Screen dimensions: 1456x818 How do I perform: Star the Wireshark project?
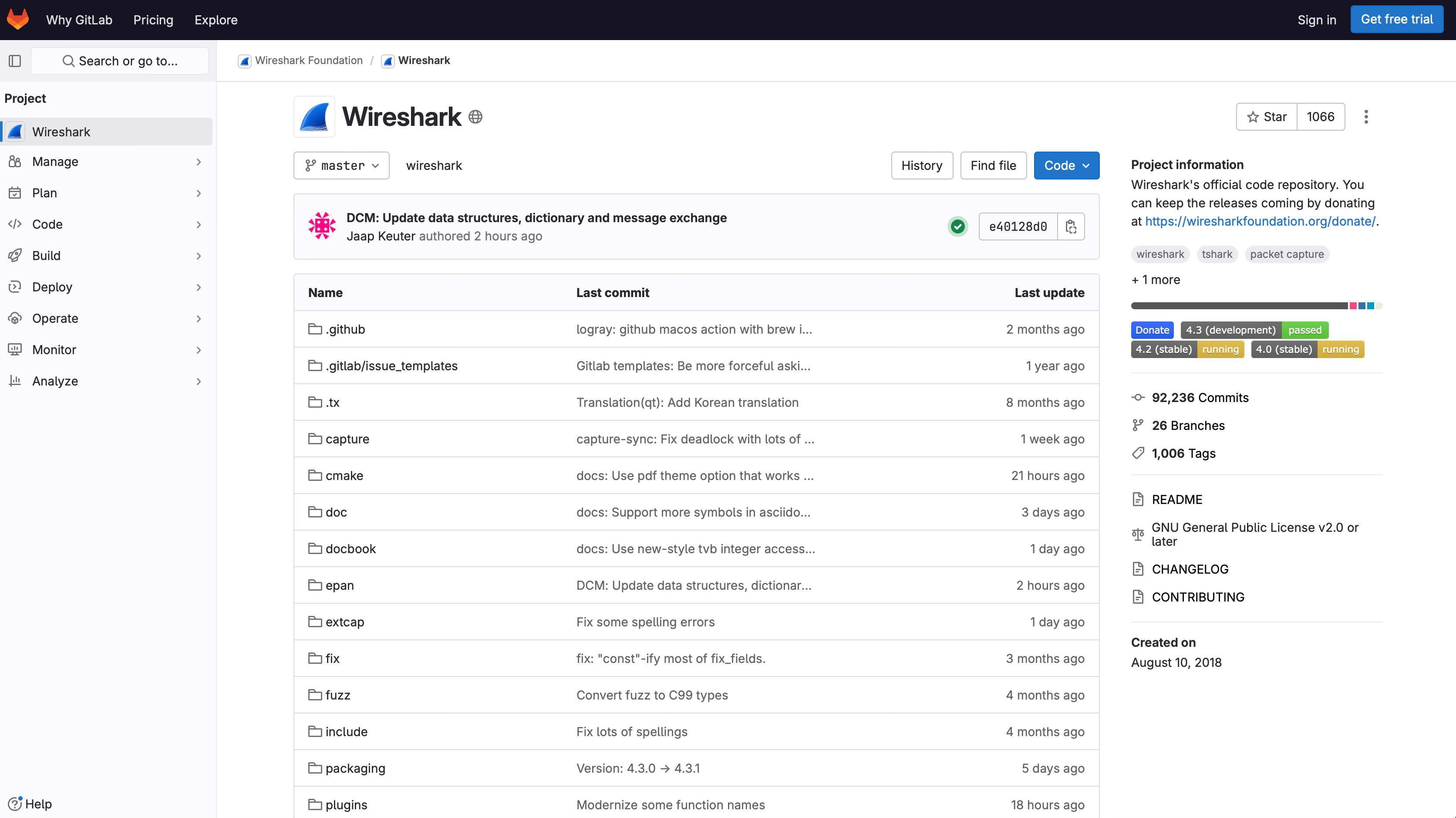click(1267, 117)
